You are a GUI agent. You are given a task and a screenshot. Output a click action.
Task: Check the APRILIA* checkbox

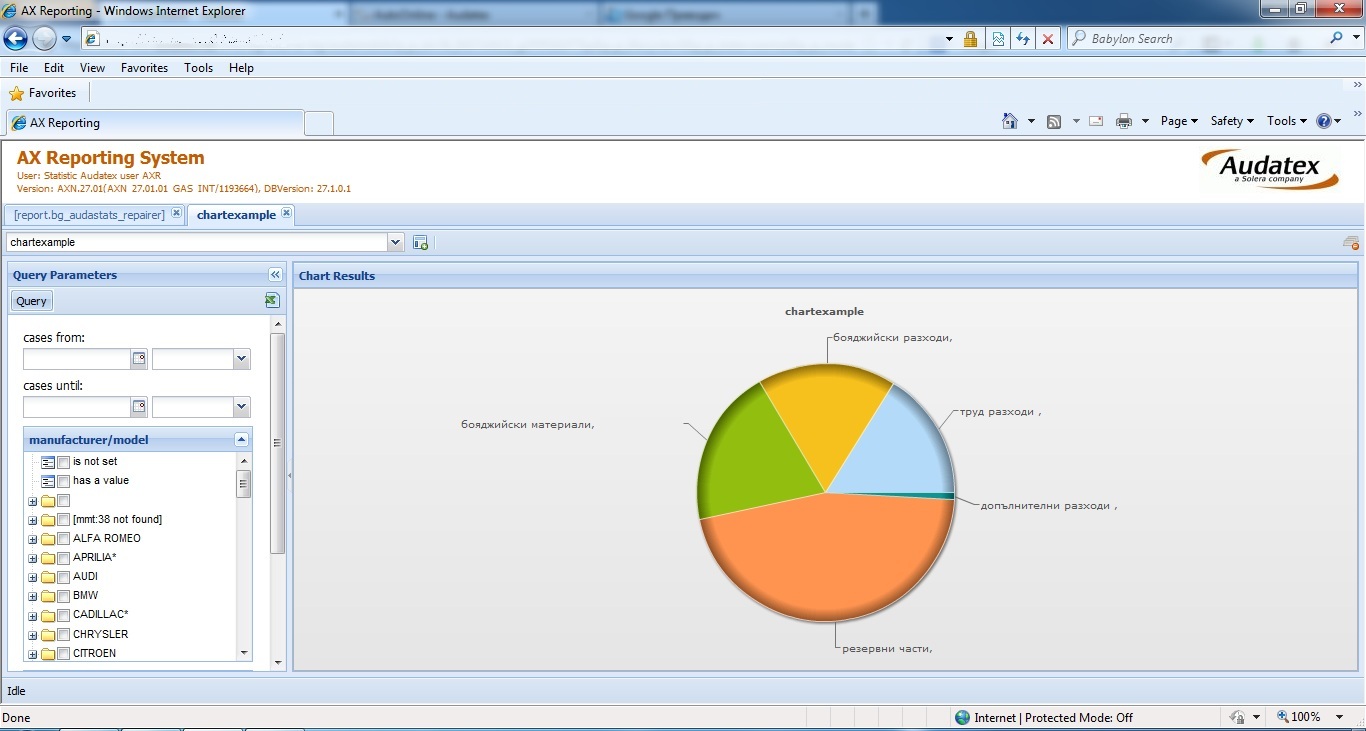64,558
